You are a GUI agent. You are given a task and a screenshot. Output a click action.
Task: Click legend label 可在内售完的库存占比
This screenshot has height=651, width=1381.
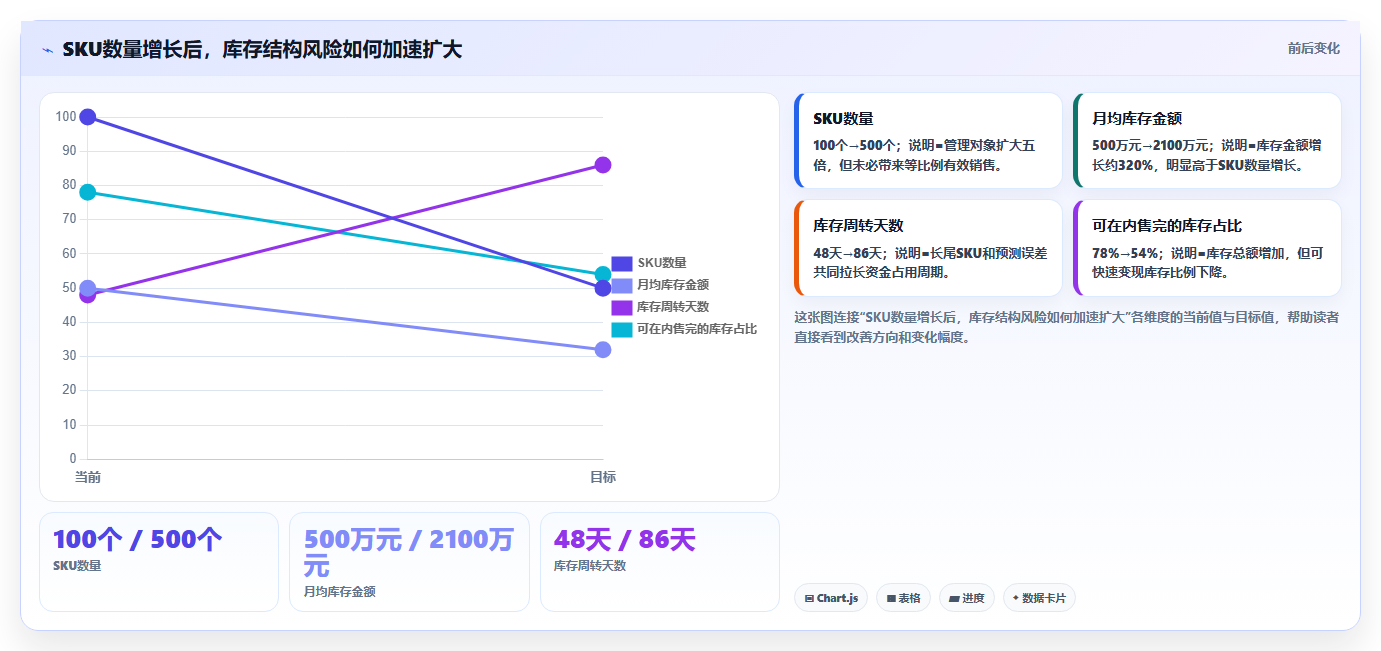point(697,329)
